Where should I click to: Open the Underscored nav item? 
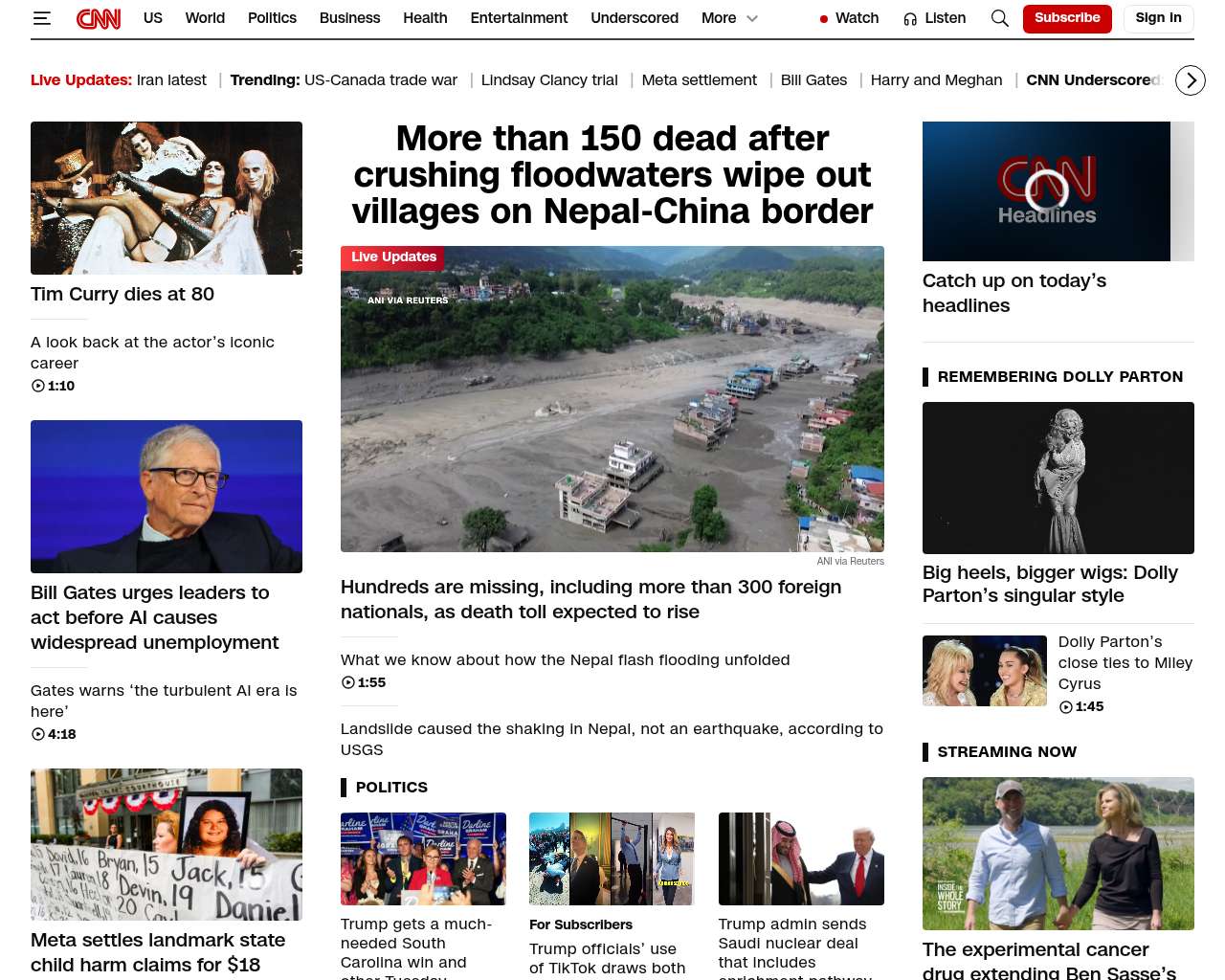[635, 18]
